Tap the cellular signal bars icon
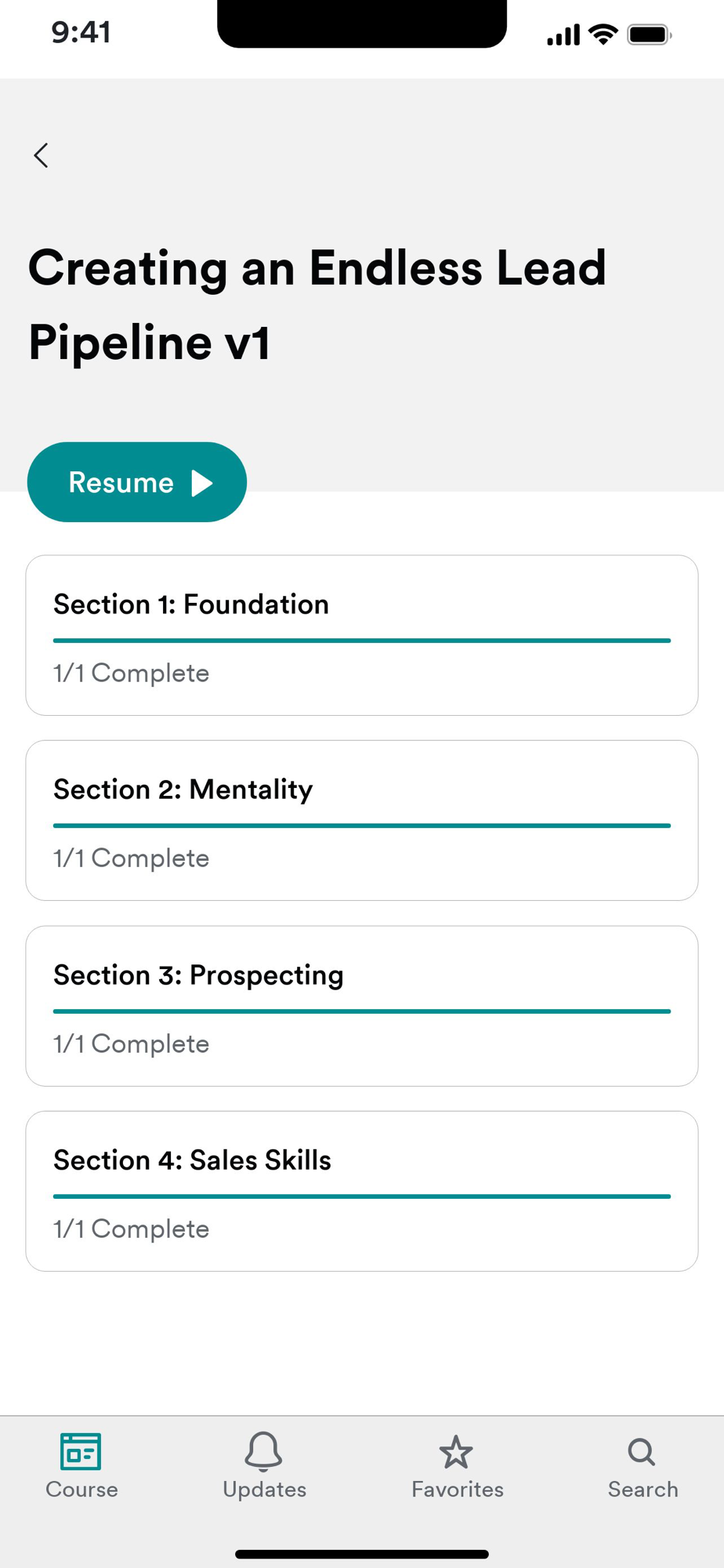This screenshot has width=724, height=1568. click(563, 35)
